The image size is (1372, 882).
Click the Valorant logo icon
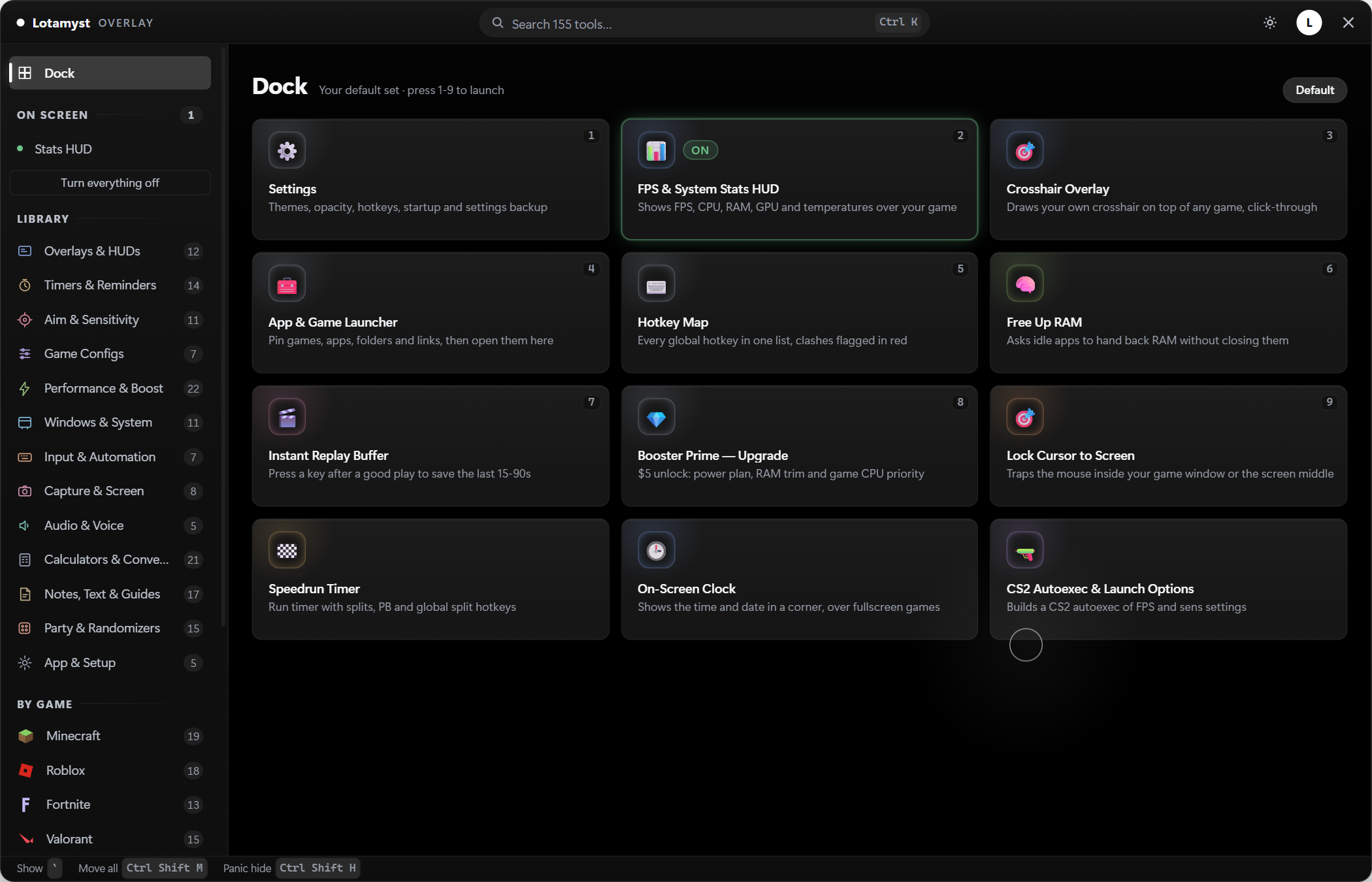point(25,840)
